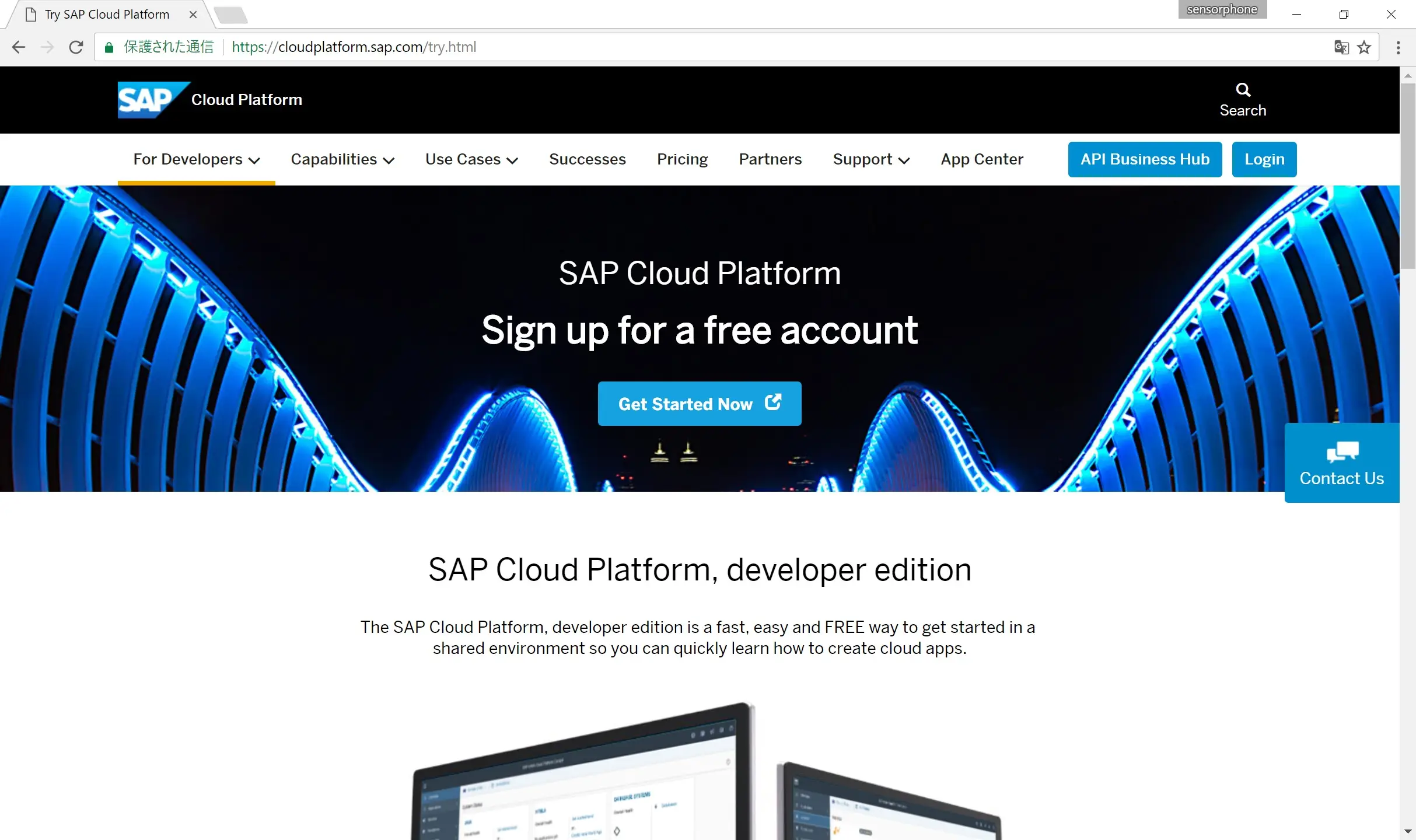This screenshot has height=840, width=1416.
Task: Click the Get Started Now button
Action: coord(700,404)
